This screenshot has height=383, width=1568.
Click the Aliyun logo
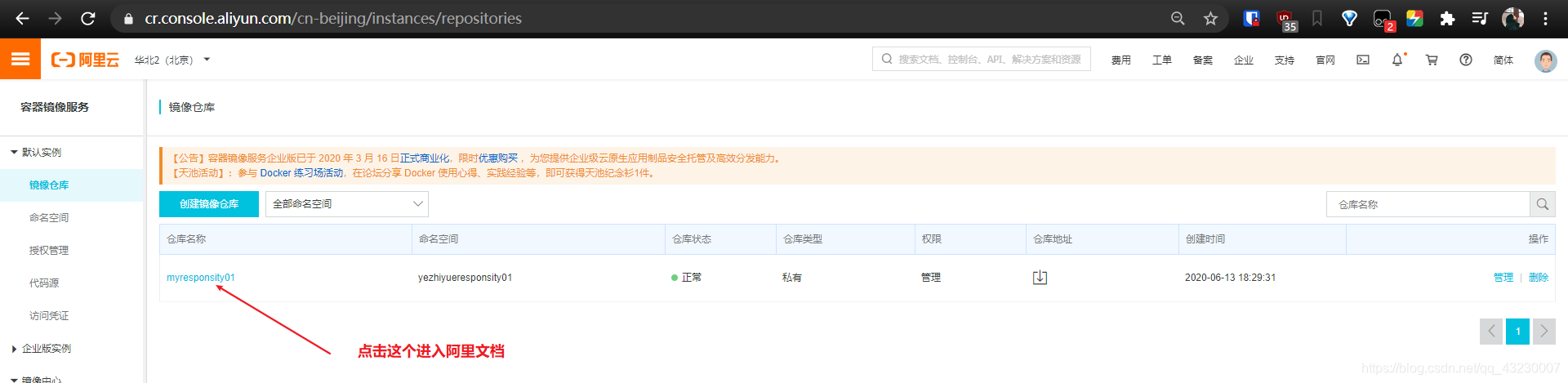[x=85, y=60]
